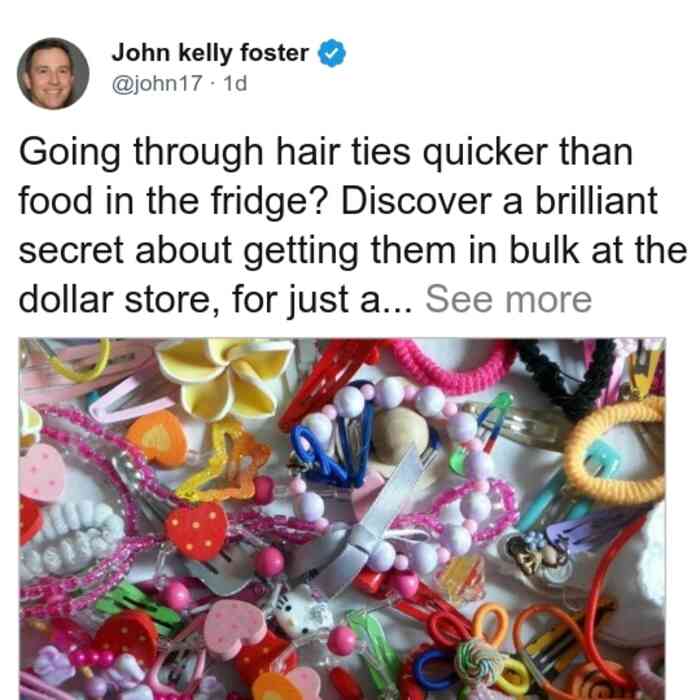Viewport: 700px width, 700px height.
Task: Expand the post with See more
Action: [508, 300]
